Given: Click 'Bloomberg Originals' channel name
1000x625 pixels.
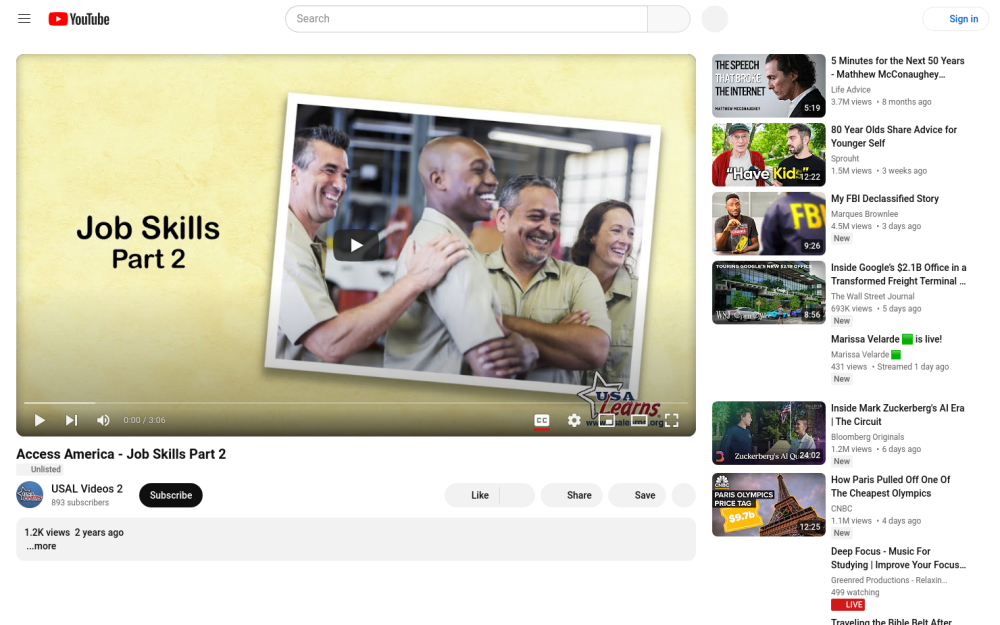Looking at the screenshot, I should [x=867, y=437].
